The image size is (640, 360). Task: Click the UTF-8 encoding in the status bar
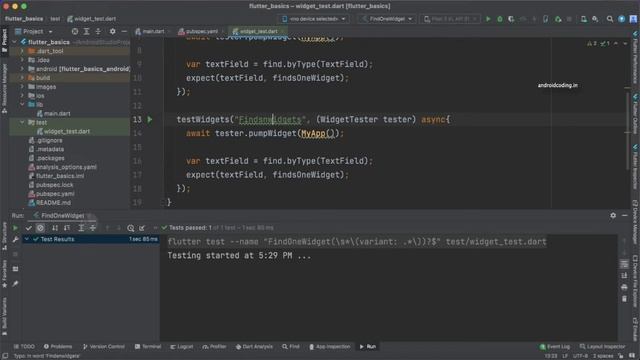tap(580, 356)
